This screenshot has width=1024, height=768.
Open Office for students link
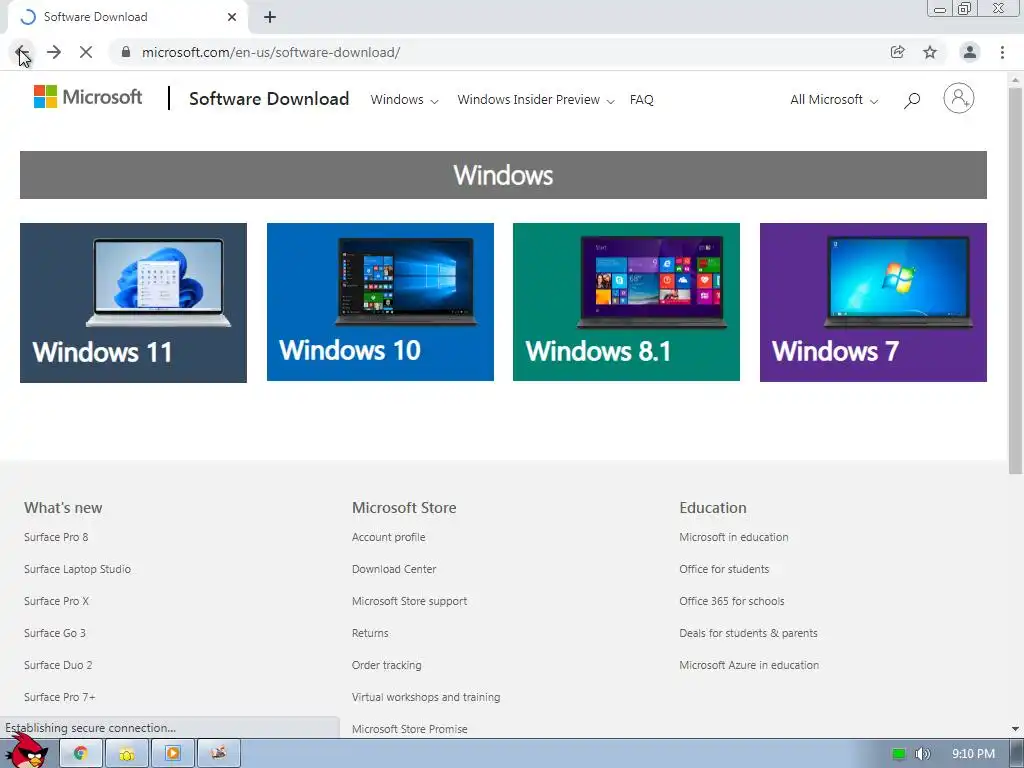tap(724, 569)
